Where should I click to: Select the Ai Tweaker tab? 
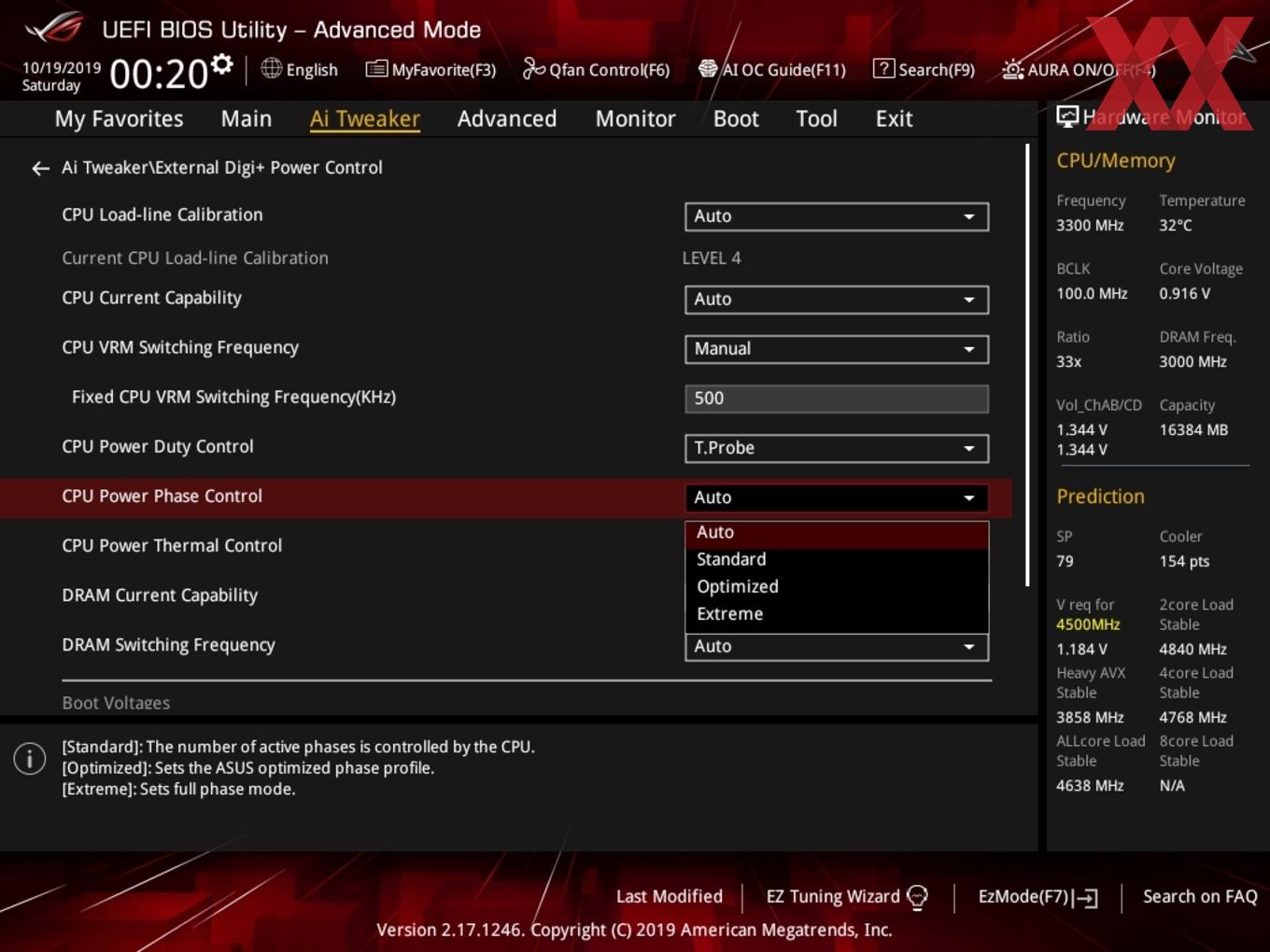(365, 119)
